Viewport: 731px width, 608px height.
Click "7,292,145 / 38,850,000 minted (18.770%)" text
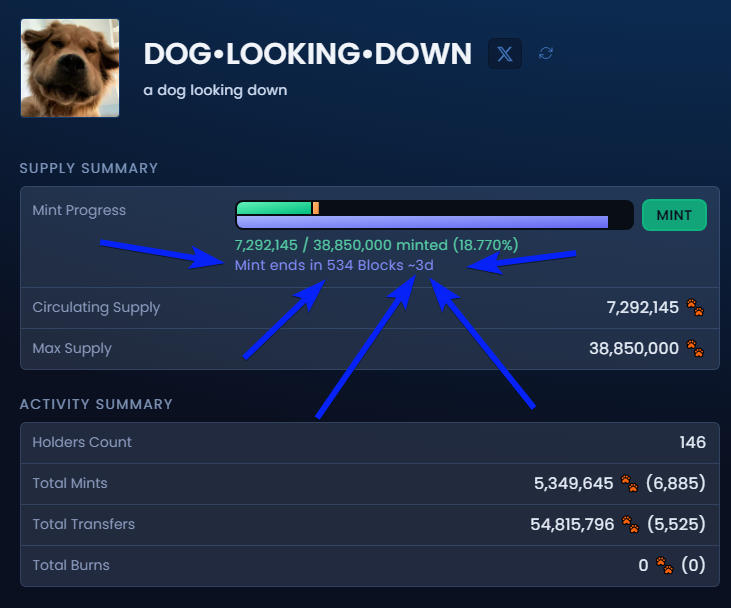coord(376,245)
